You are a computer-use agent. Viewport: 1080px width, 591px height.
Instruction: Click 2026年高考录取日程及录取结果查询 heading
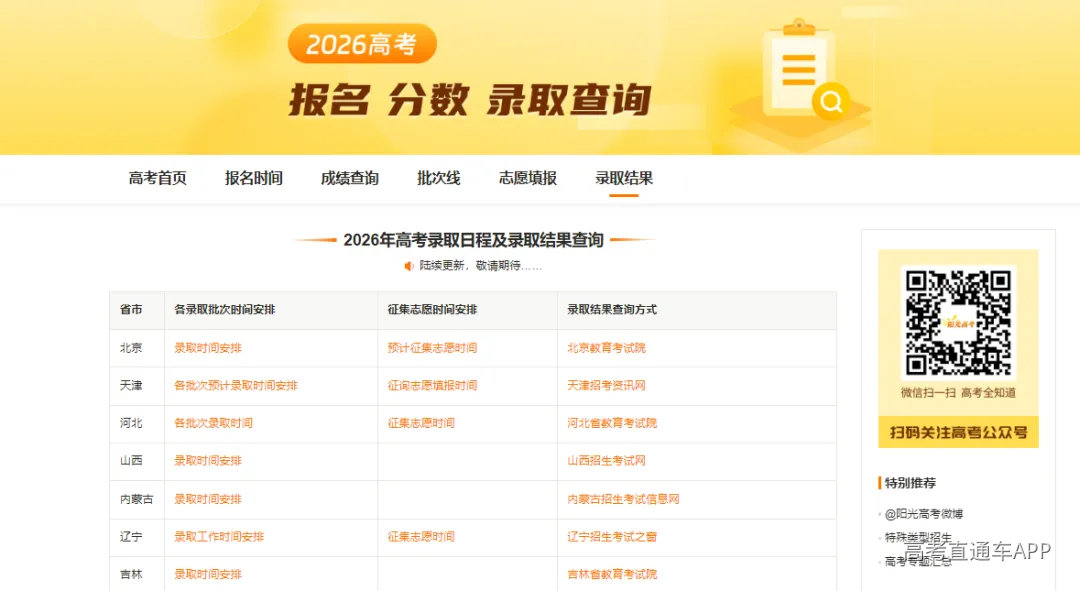[474, 240]
